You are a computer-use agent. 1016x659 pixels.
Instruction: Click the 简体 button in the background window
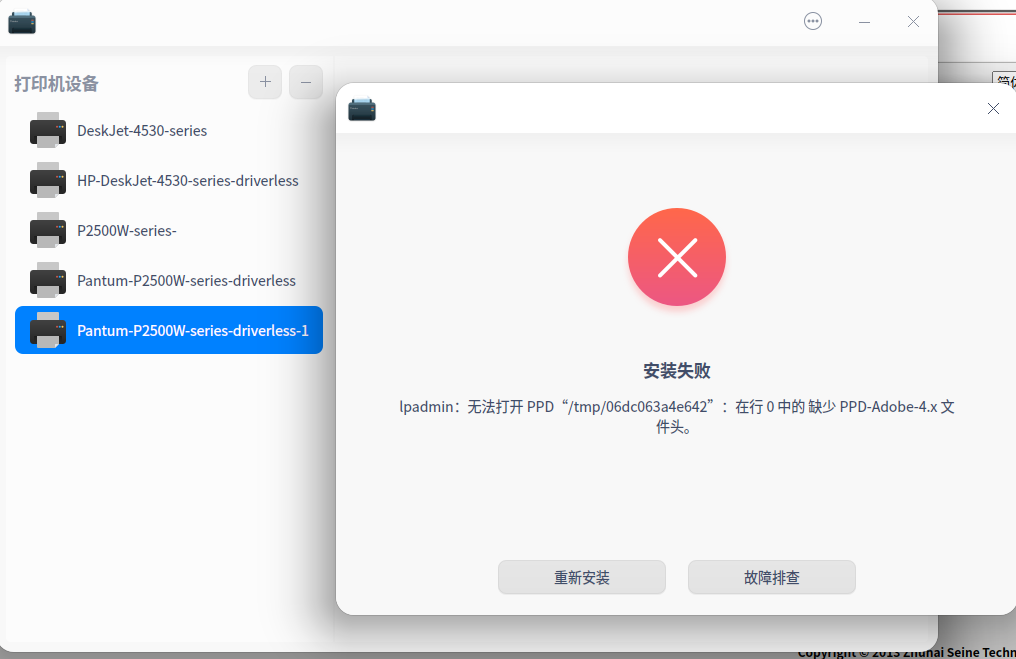click(1006, 81)
